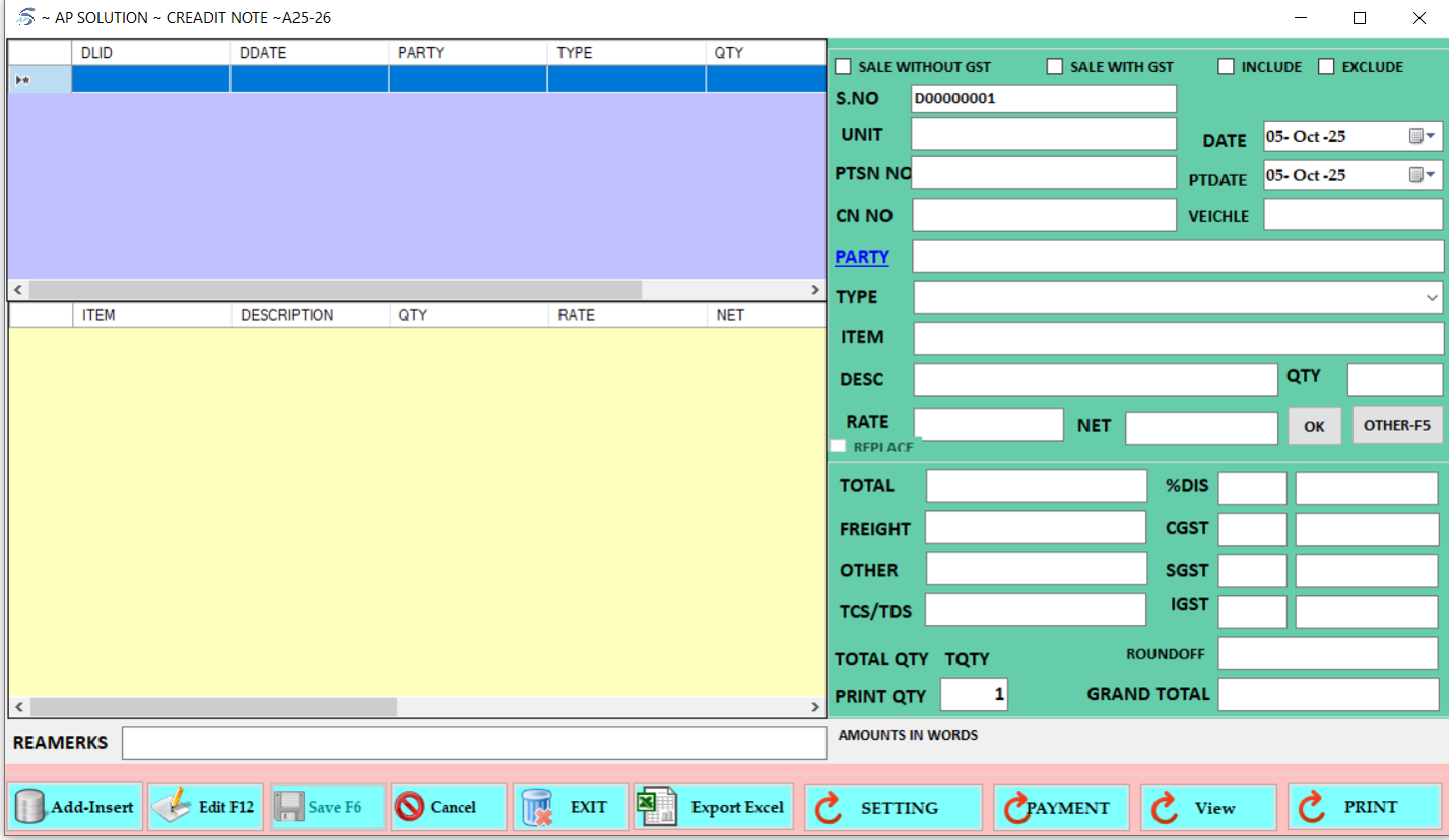Open the DATE calendar dropdown
The image size is (1449, 840).
[1422, 136]
